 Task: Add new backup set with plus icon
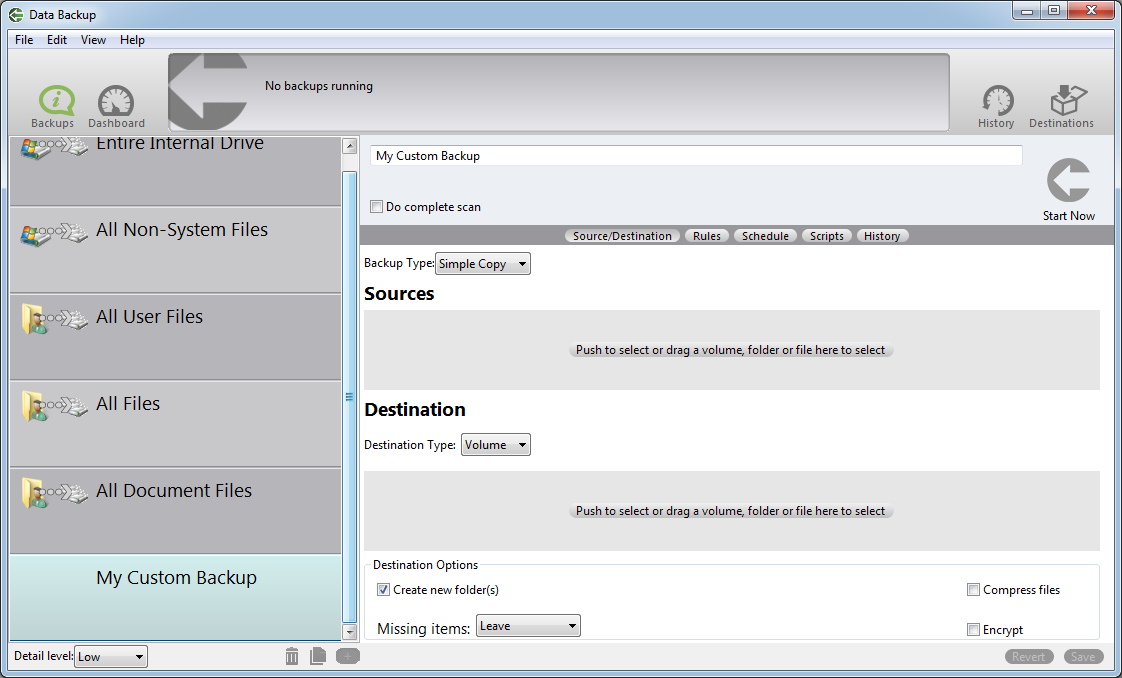pos(347,656)
